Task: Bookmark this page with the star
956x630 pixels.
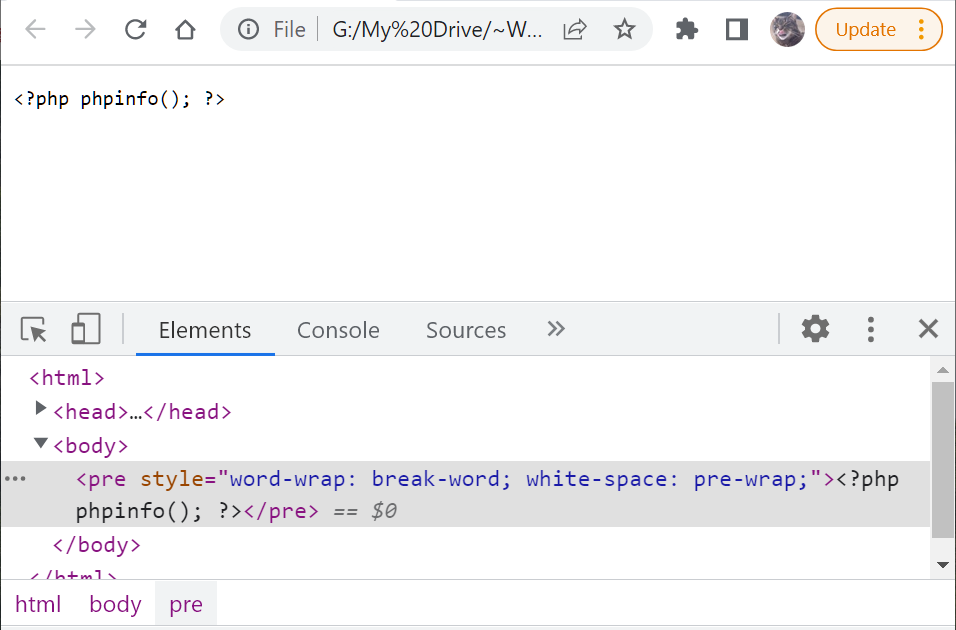Action: click(x=624, y=29)
